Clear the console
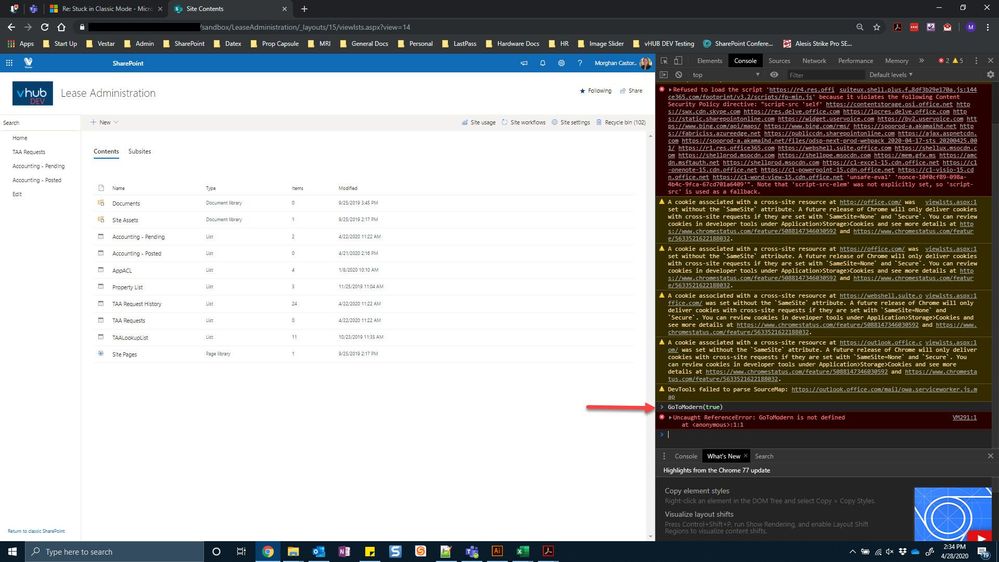Image resolution: width=999 pixels, height=562 pixels. [x=679, y=75]
